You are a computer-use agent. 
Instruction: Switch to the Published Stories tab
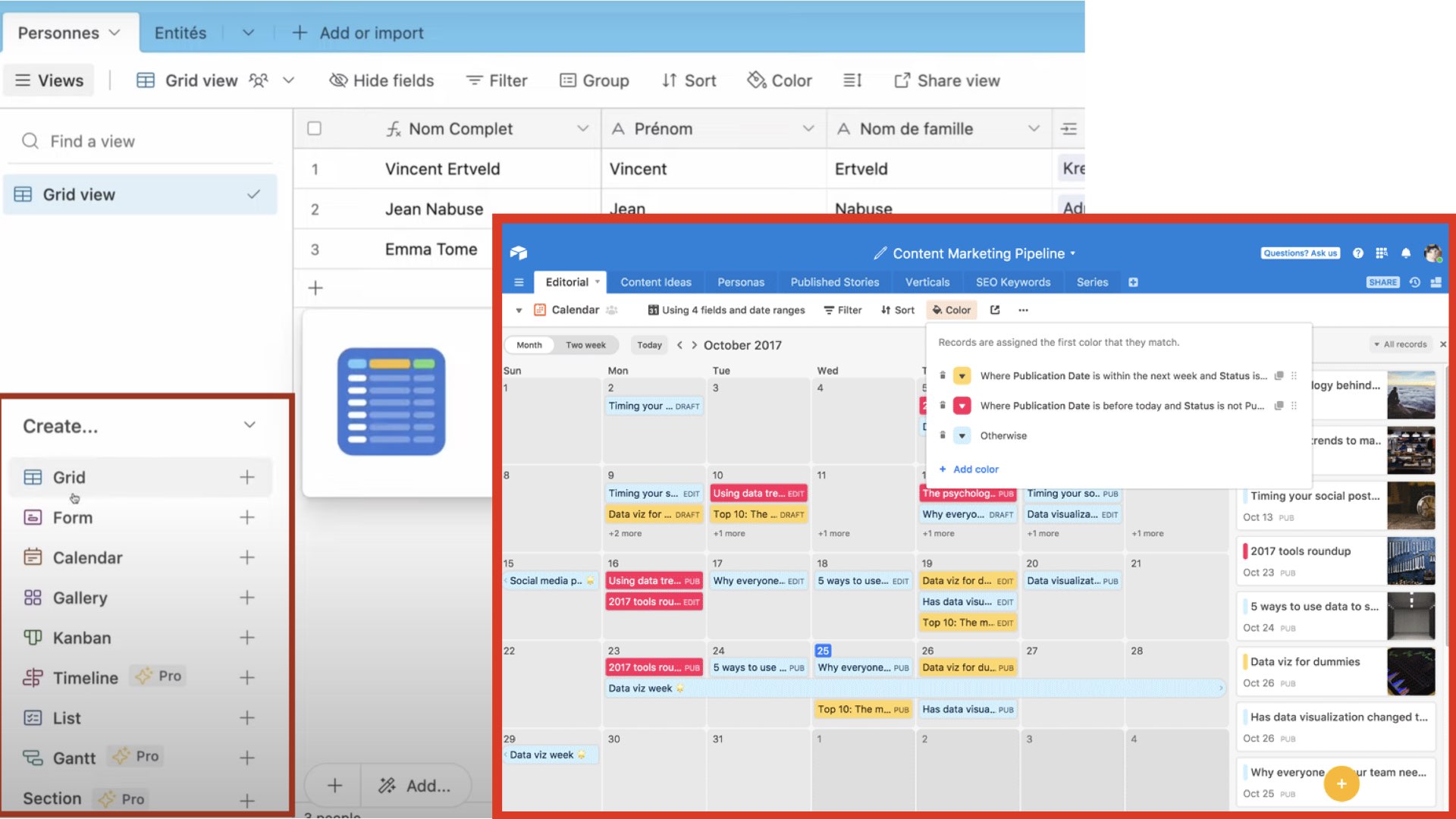coord(834,282)
